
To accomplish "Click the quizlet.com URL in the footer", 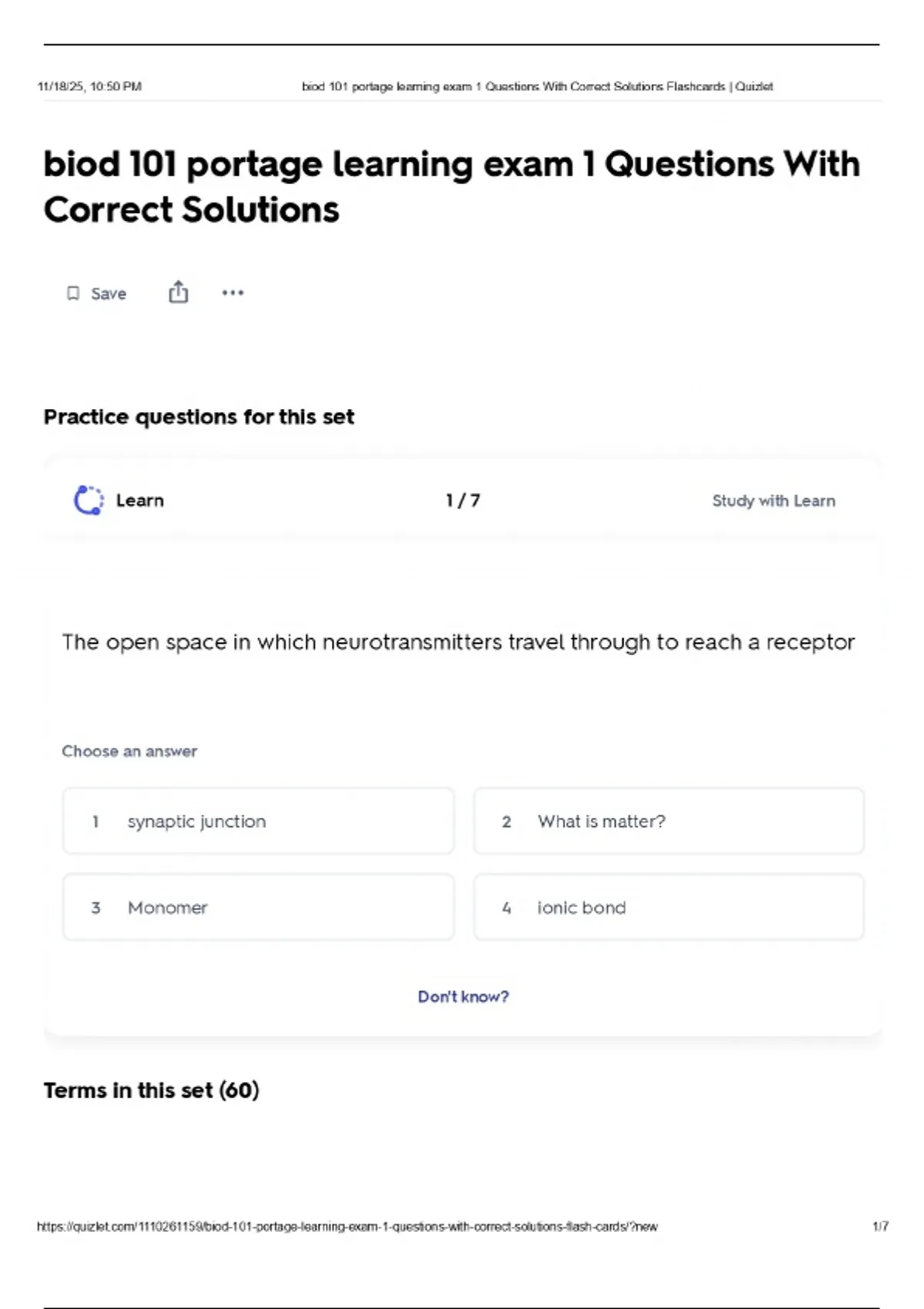I will point(347,1227).
